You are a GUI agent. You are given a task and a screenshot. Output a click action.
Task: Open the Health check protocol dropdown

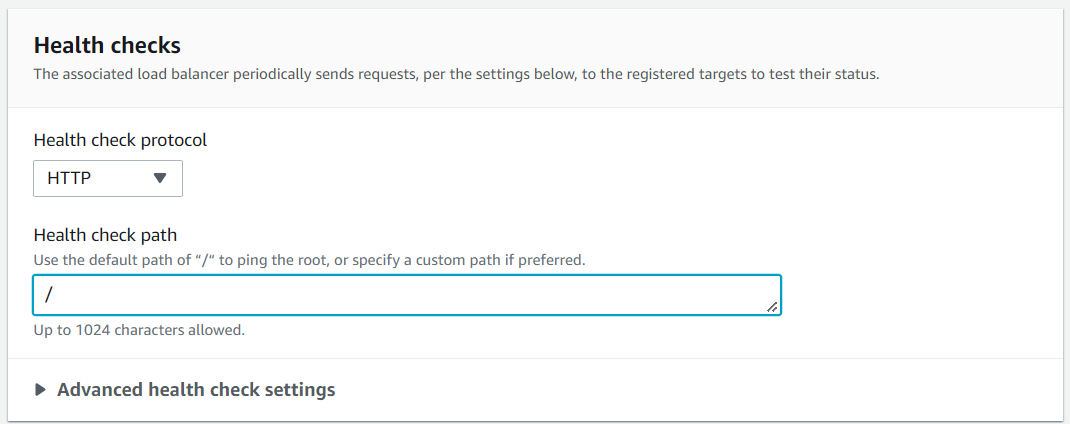point(108,179)
